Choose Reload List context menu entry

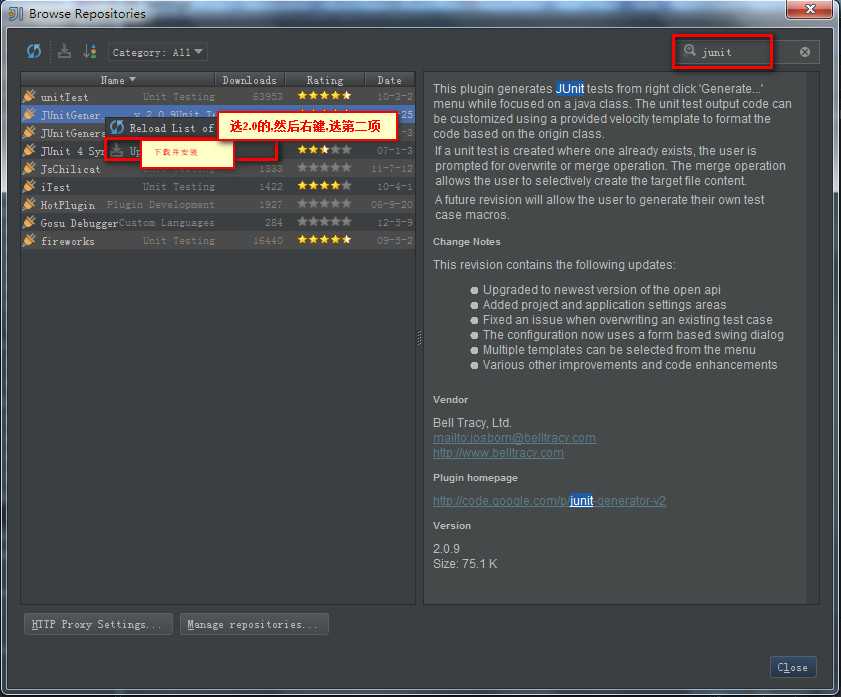coord(161,128)
